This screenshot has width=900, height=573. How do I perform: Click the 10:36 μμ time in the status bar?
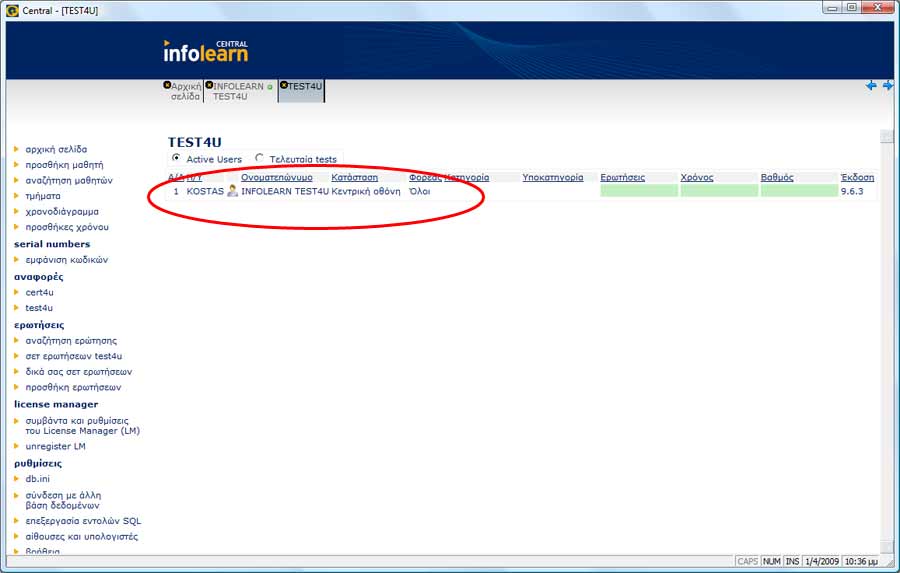pos(860,561)
